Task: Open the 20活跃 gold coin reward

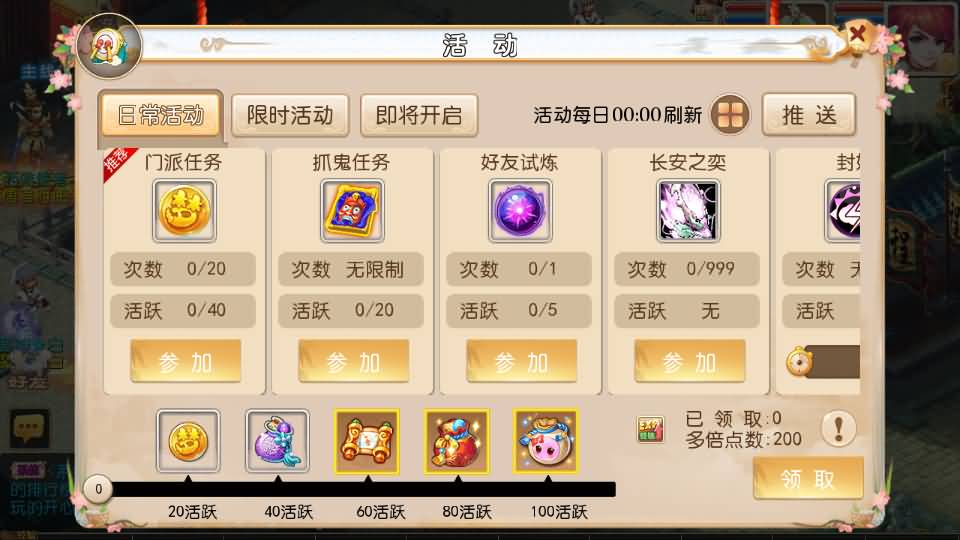Action: (188, 441)
